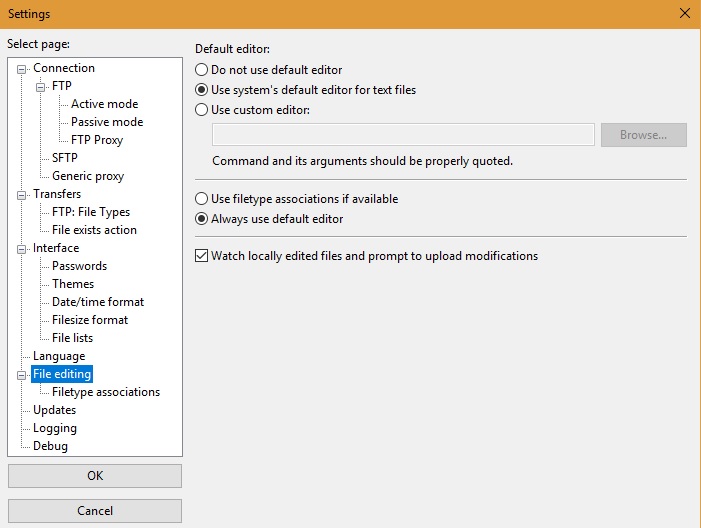Choose 'Use custom editor' radio option

252,110
